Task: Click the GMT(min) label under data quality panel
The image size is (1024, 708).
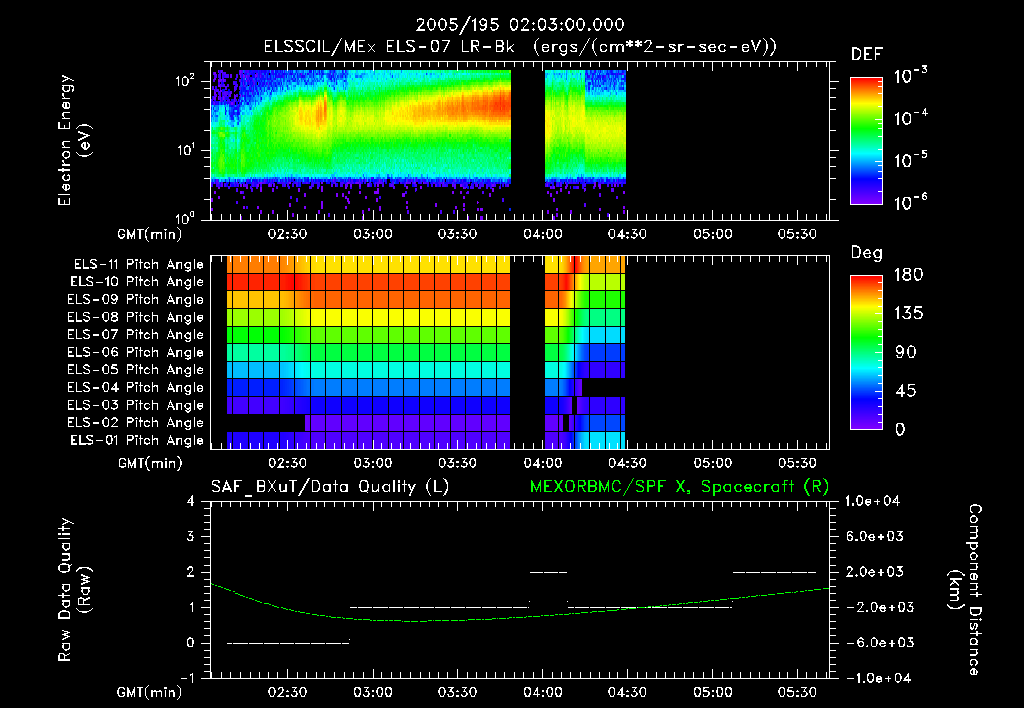Action: (150, 692)
